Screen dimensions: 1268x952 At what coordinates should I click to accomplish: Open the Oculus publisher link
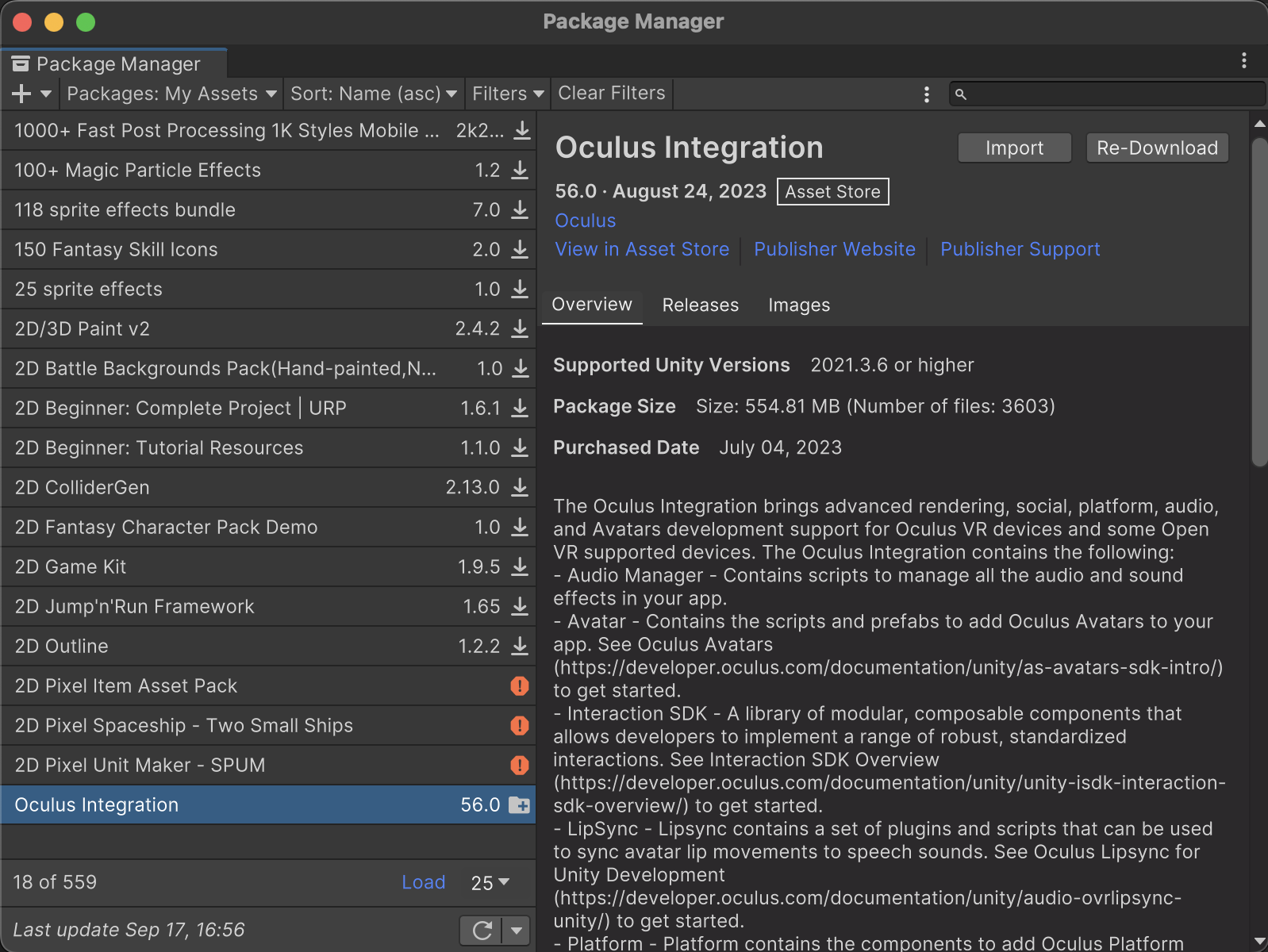586,221
